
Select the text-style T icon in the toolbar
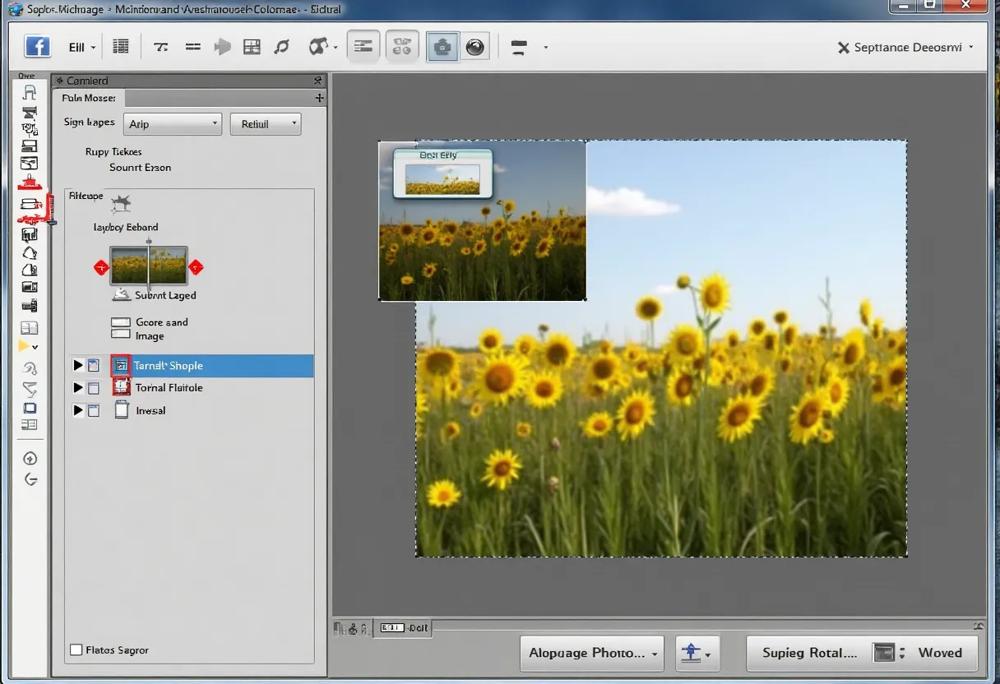pos(161,47)
